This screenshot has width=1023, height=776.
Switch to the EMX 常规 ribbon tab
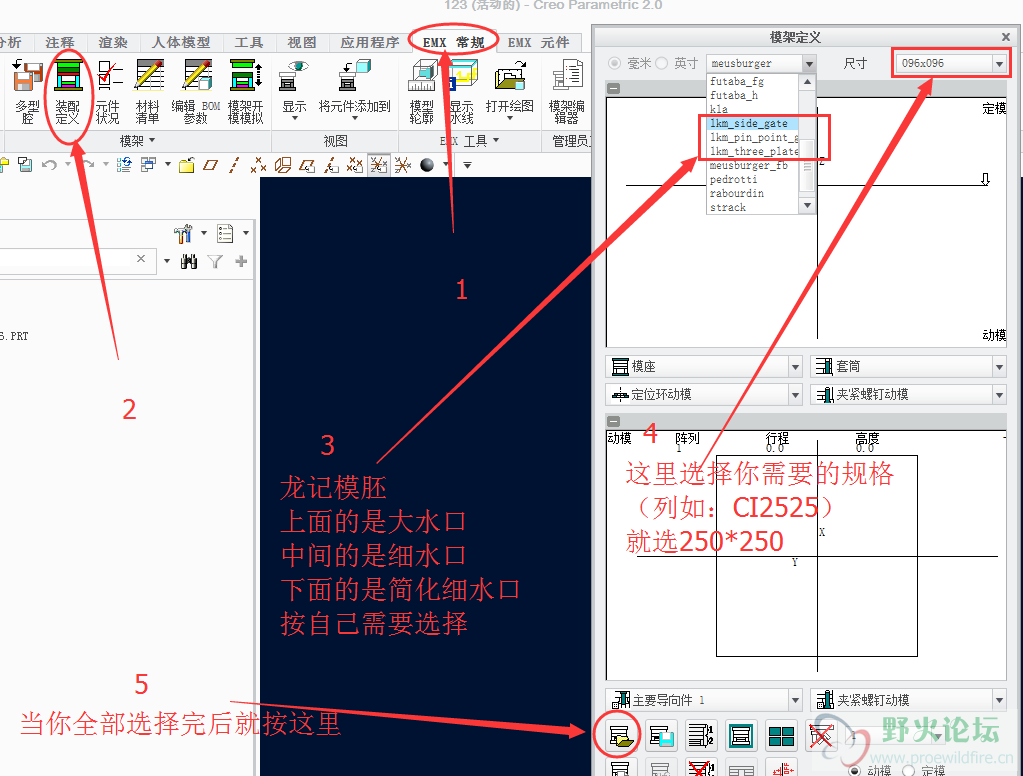453,42
